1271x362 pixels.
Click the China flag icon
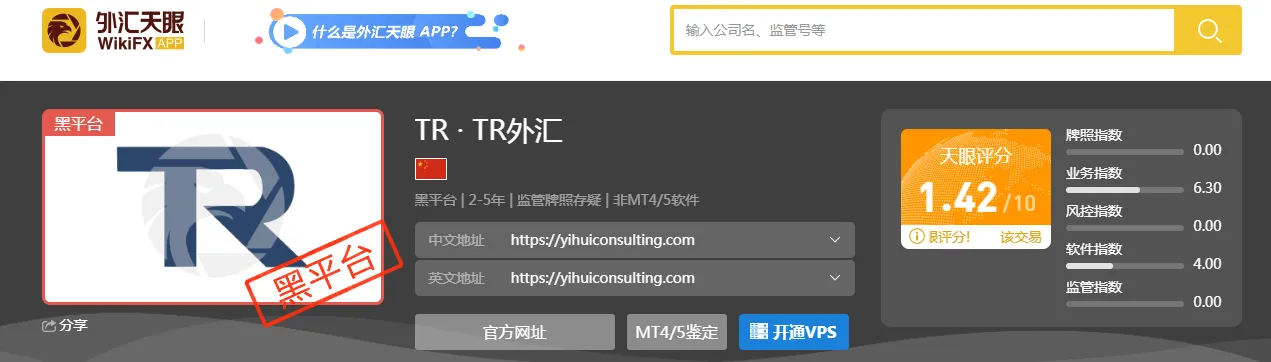coord(431,169)
